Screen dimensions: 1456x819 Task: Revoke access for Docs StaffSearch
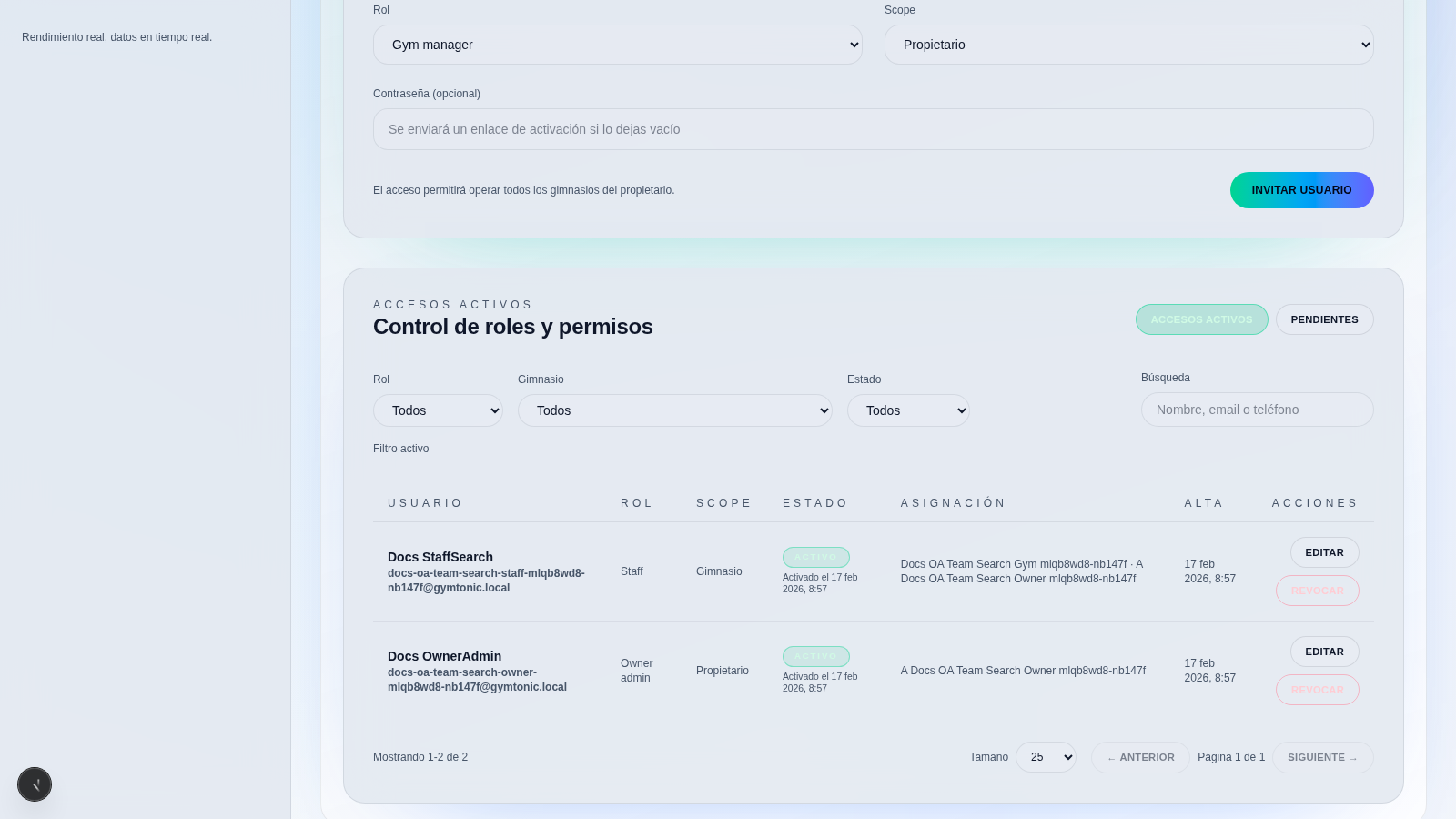[x=1317, y=591]
